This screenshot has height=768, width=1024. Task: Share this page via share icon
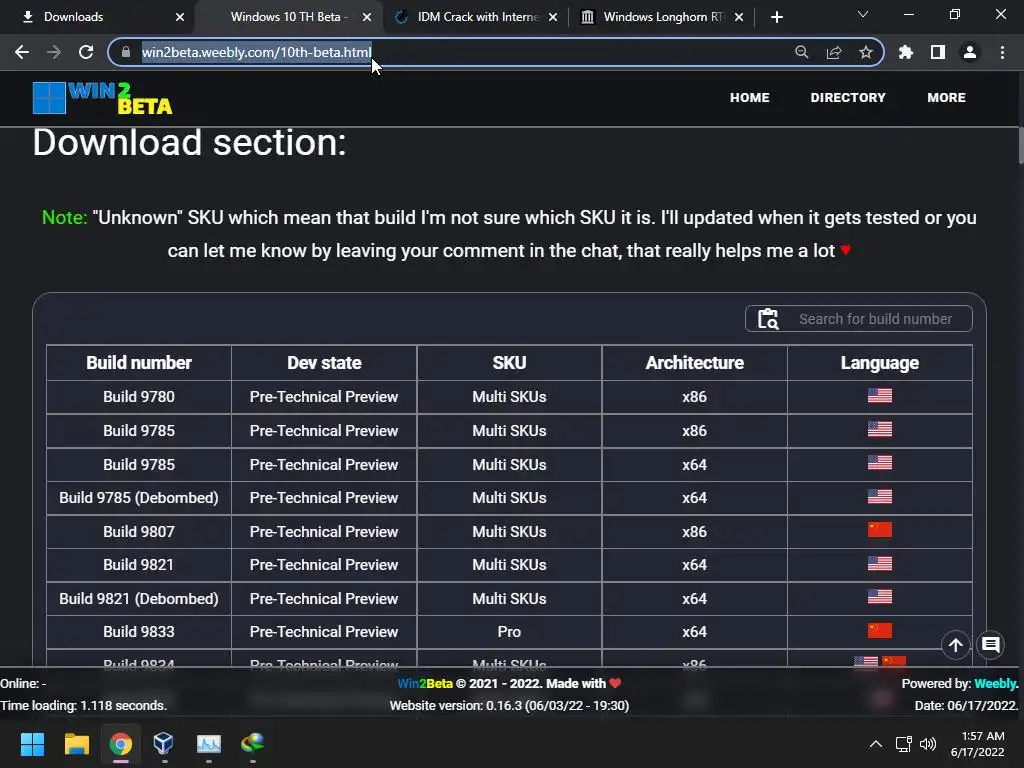tap(833, 52)
